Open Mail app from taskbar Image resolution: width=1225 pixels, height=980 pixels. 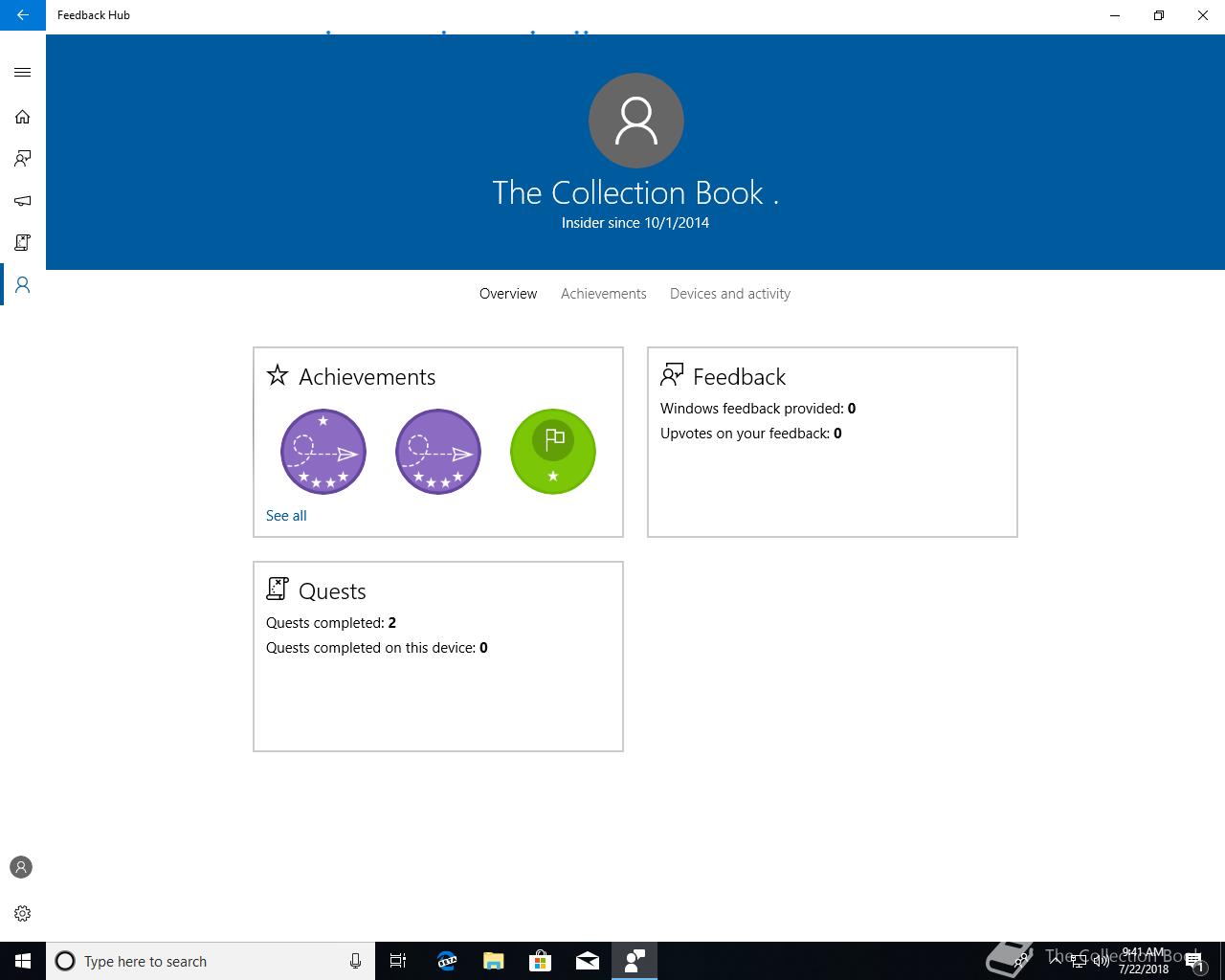tap(587, 961)
